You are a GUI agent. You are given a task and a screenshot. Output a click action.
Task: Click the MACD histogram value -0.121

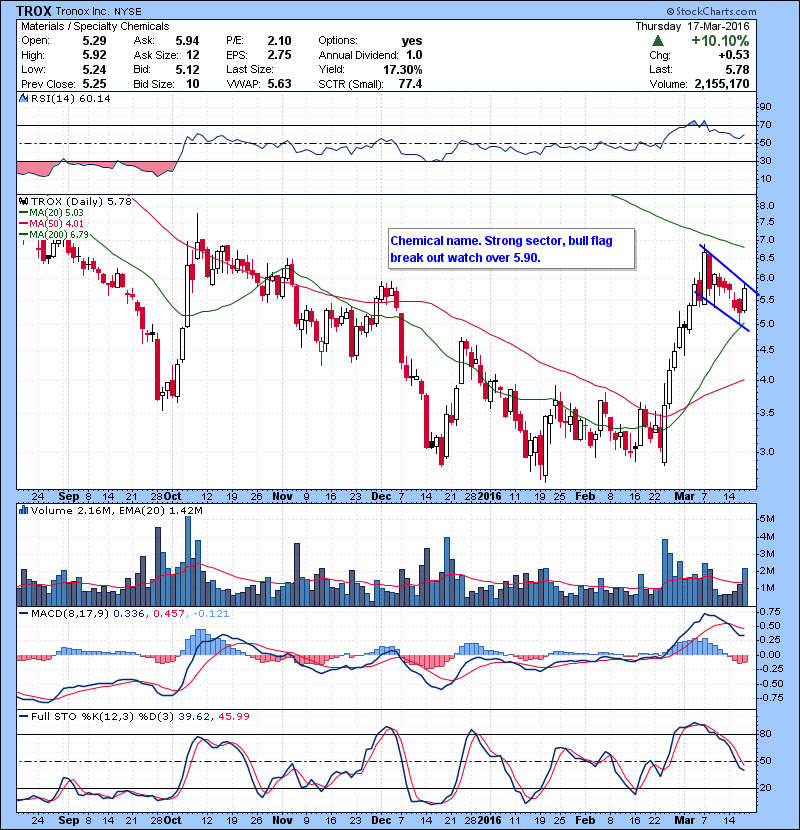(x=211, y=614)
